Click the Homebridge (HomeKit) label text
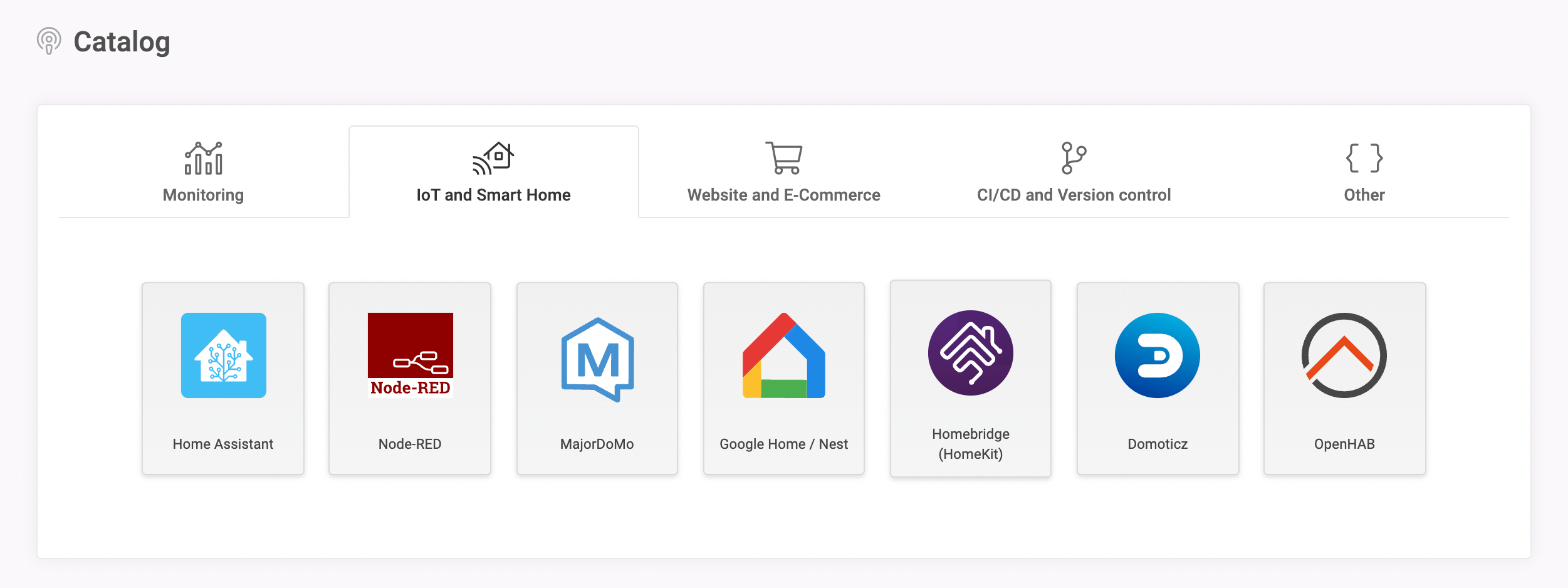 (x=970, y=444)
